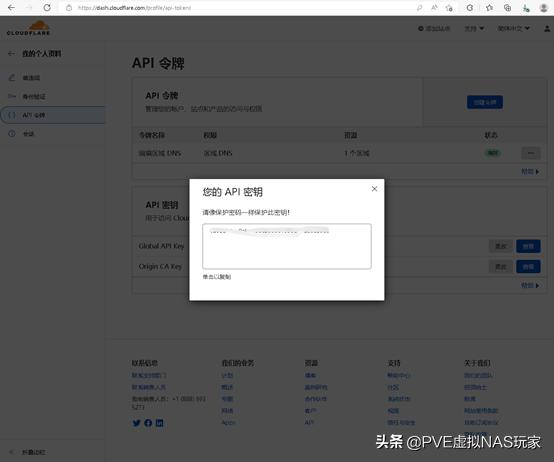Open the browser collections icon
The image size is (554, 462).
tap(507, 8)
